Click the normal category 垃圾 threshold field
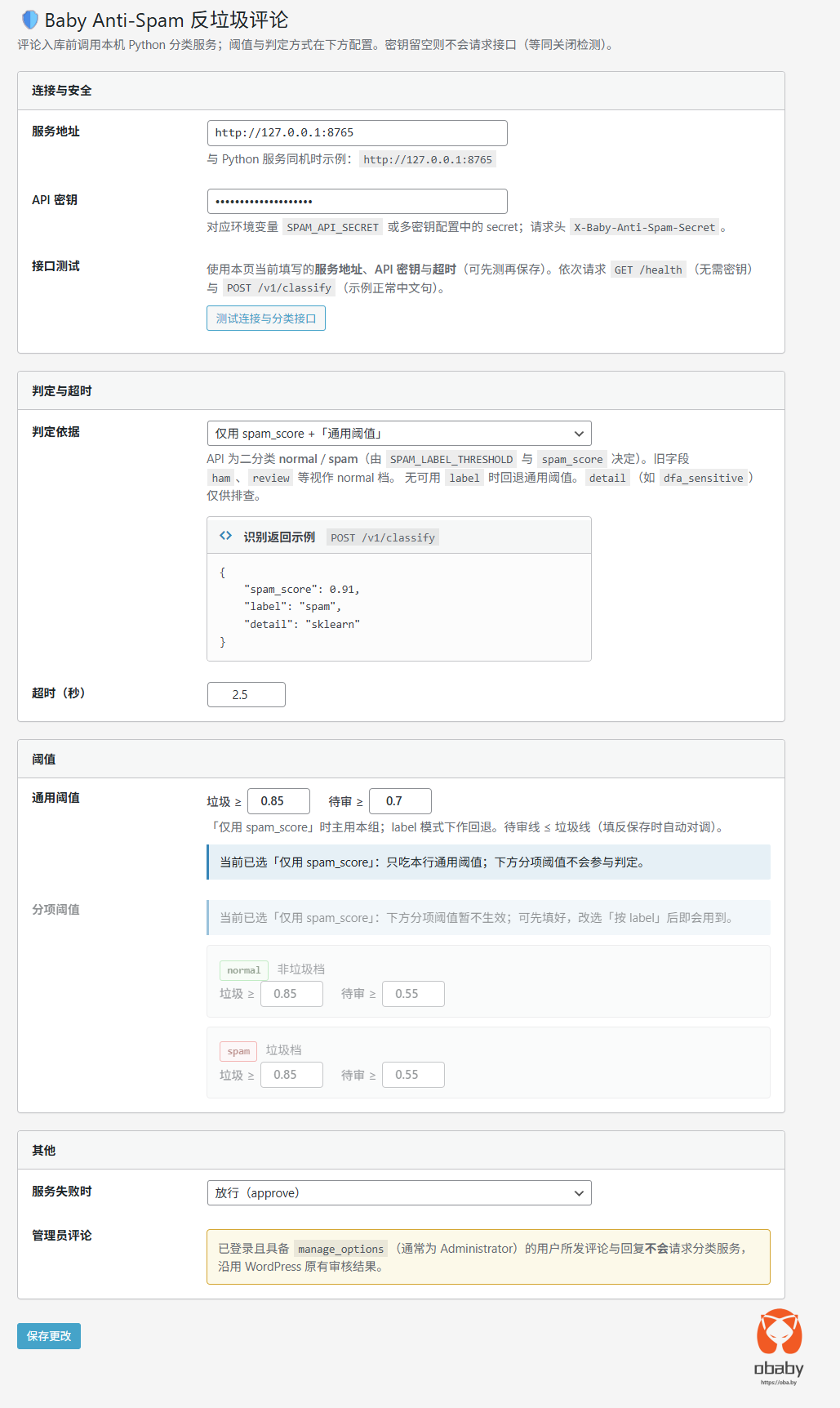The image size is (840, 1408). [x=291, y=994]
